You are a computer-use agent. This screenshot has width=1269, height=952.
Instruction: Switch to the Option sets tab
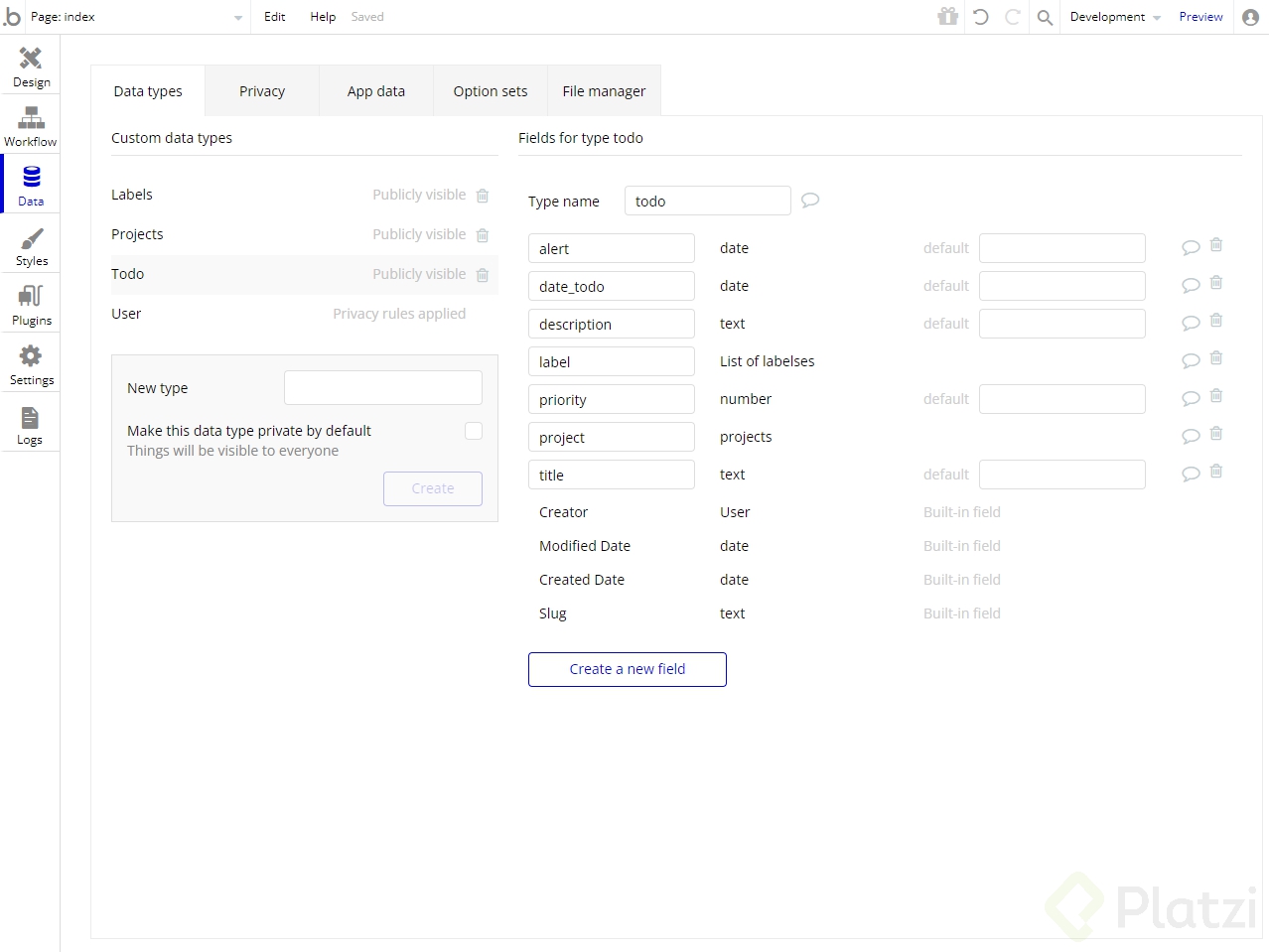(x=491, y=91)
